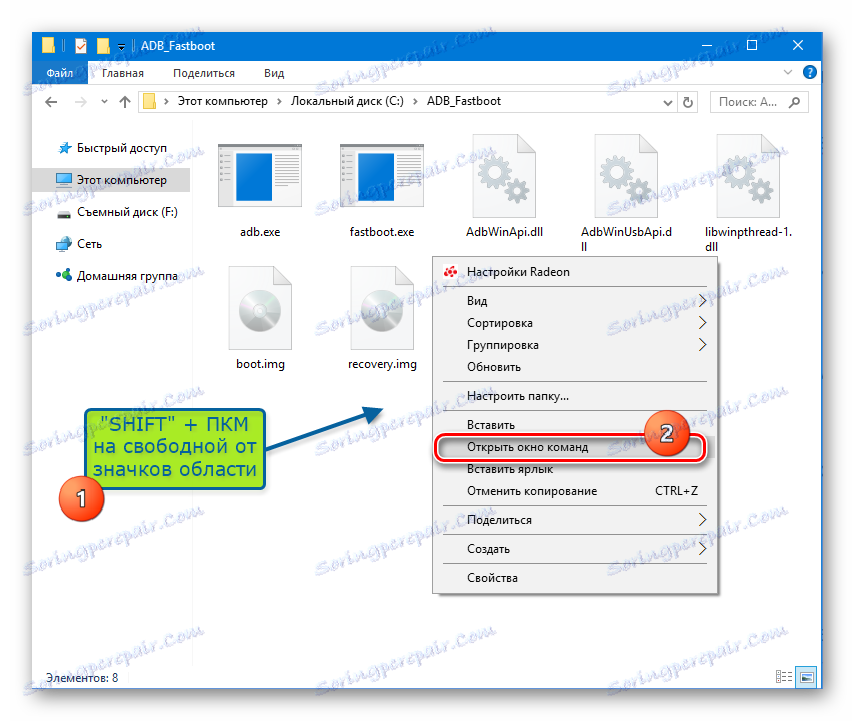Click the fastboot.exe file name label
Screen dimensions: 855x721
[x=382, y=232]
